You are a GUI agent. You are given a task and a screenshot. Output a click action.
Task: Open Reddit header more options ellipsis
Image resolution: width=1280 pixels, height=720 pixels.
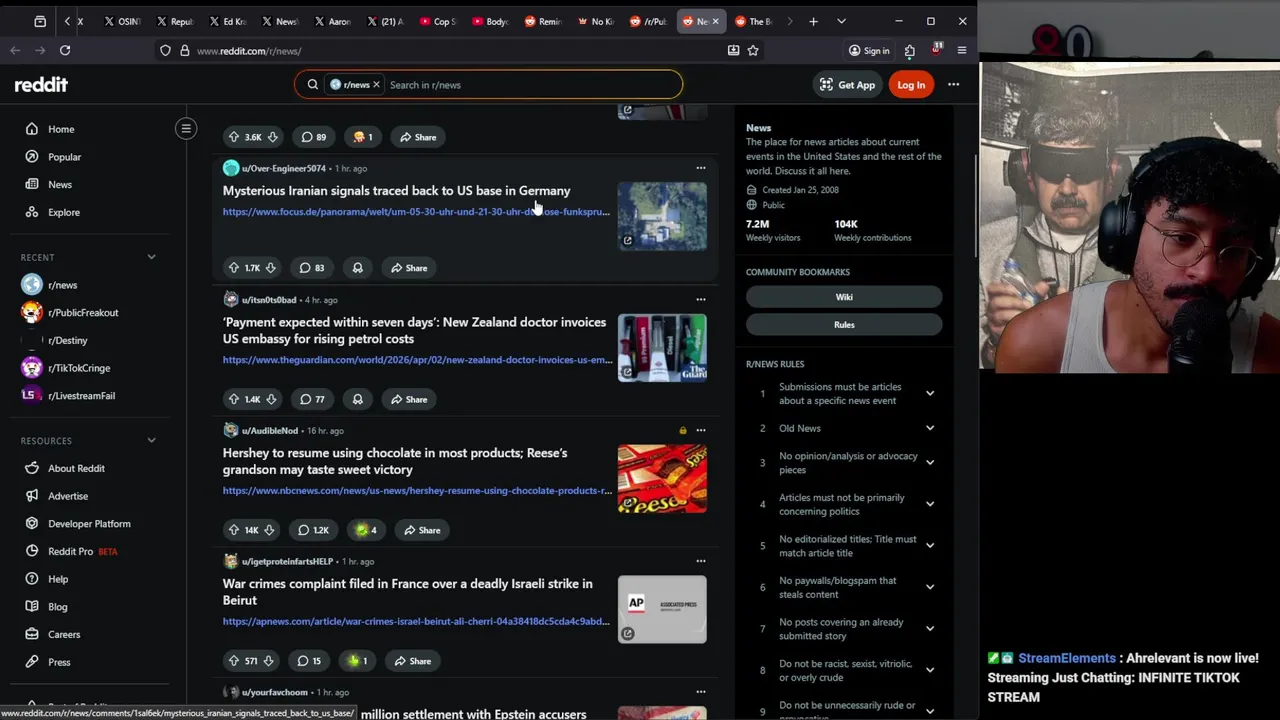(x=953, y=85)
